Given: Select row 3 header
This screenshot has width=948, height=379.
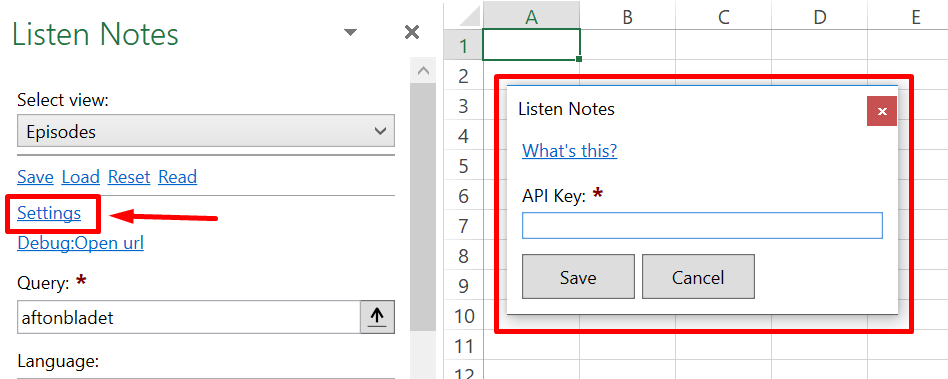Looking at the screenshot, I should coord(464,106).
